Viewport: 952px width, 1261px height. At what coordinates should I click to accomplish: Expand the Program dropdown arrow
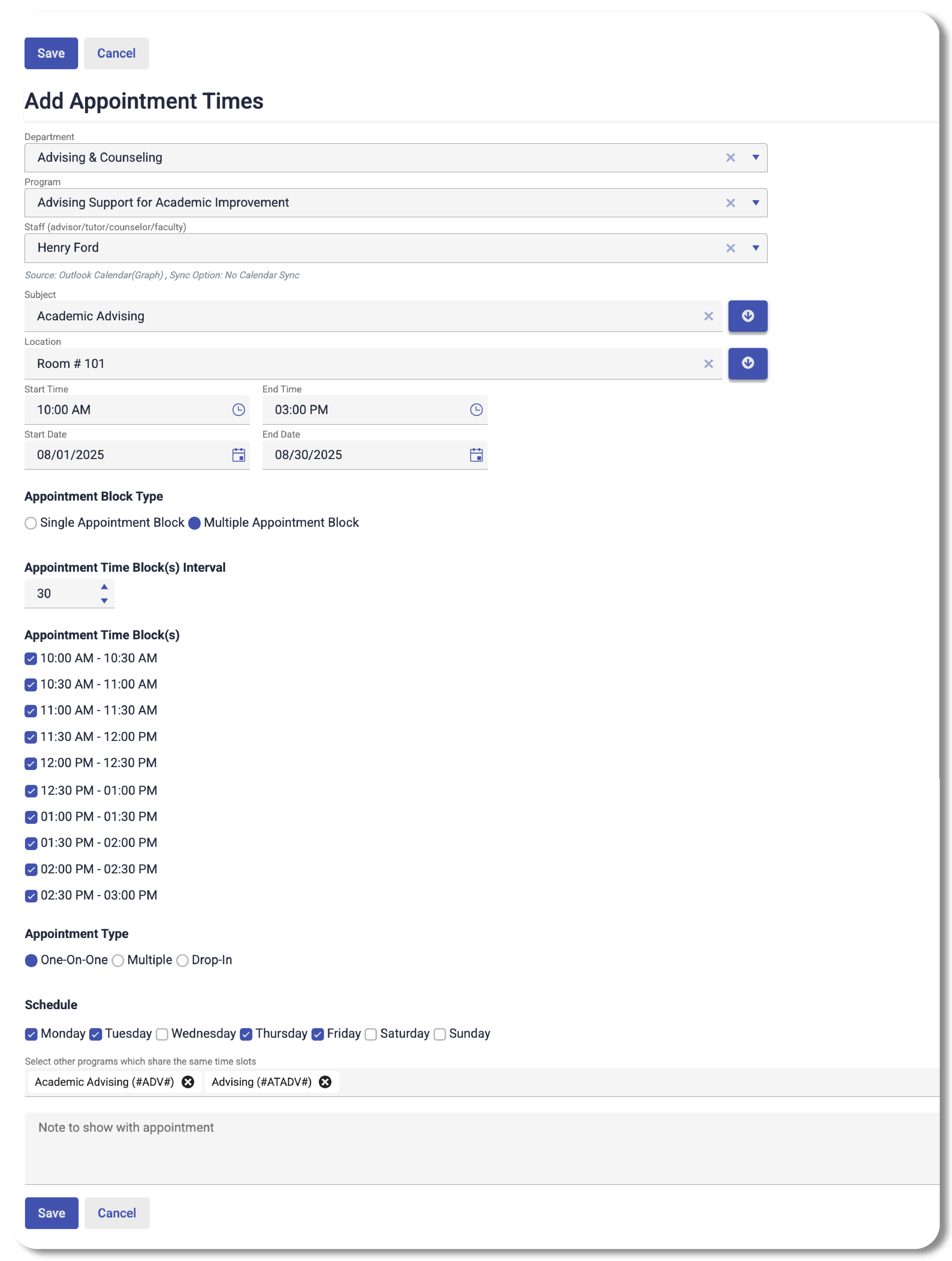(x=755, y=202)
